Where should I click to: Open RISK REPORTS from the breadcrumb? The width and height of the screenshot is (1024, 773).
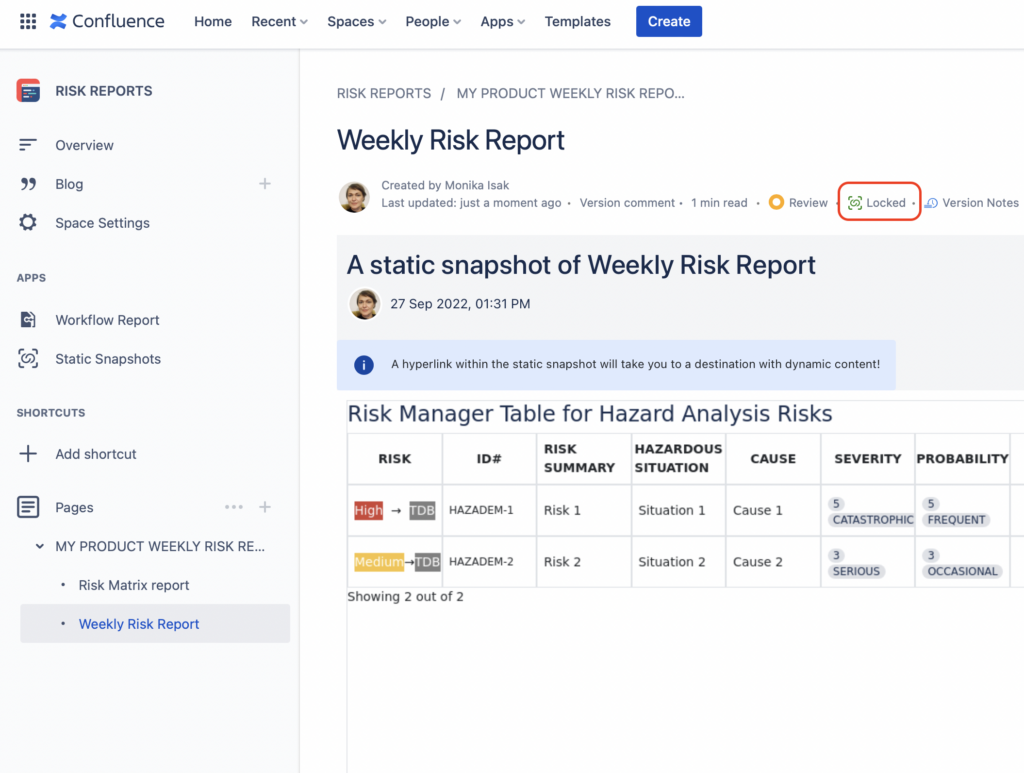(384, 93)
